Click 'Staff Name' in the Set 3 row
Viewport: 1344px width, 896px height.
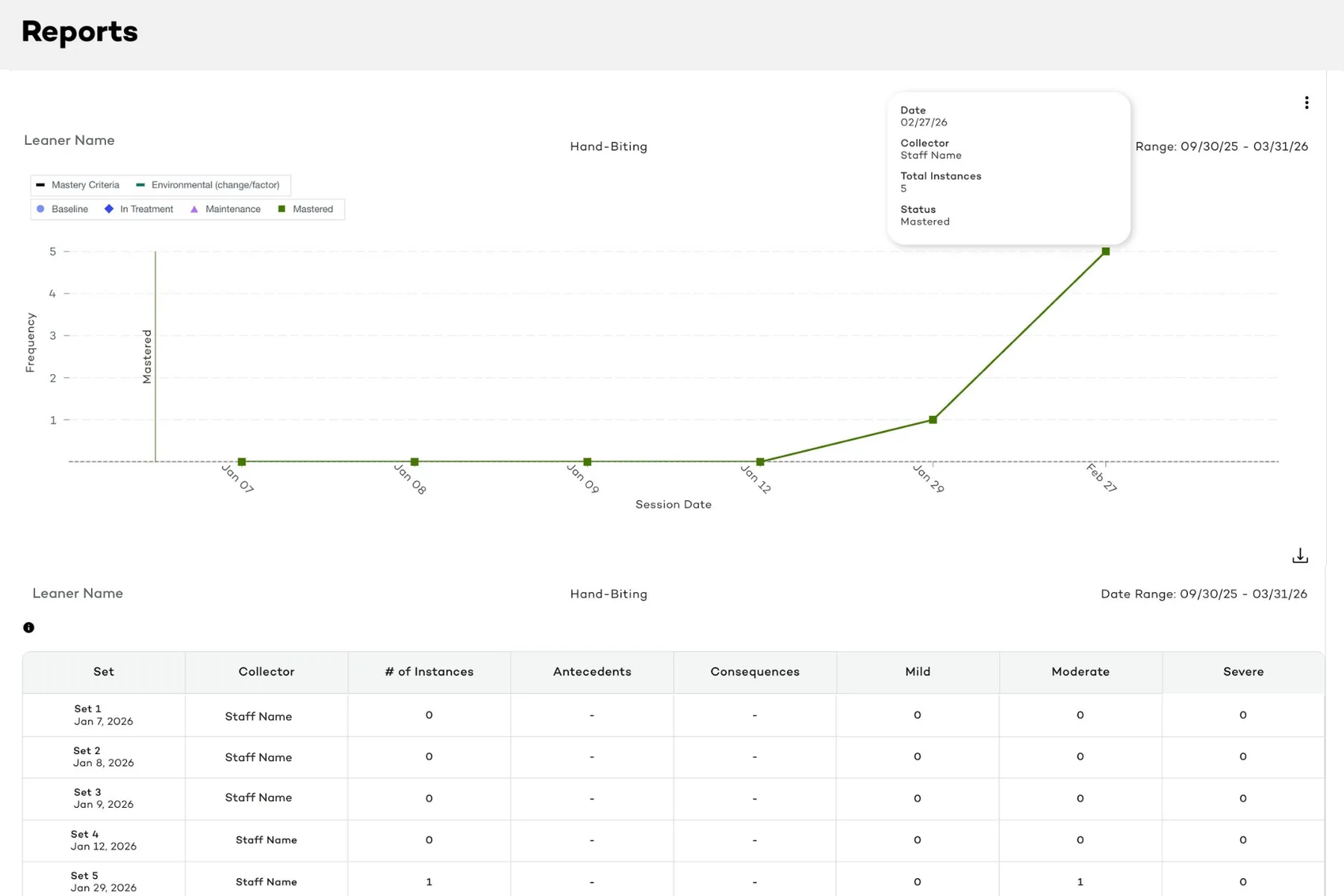(x=258, y=798)
